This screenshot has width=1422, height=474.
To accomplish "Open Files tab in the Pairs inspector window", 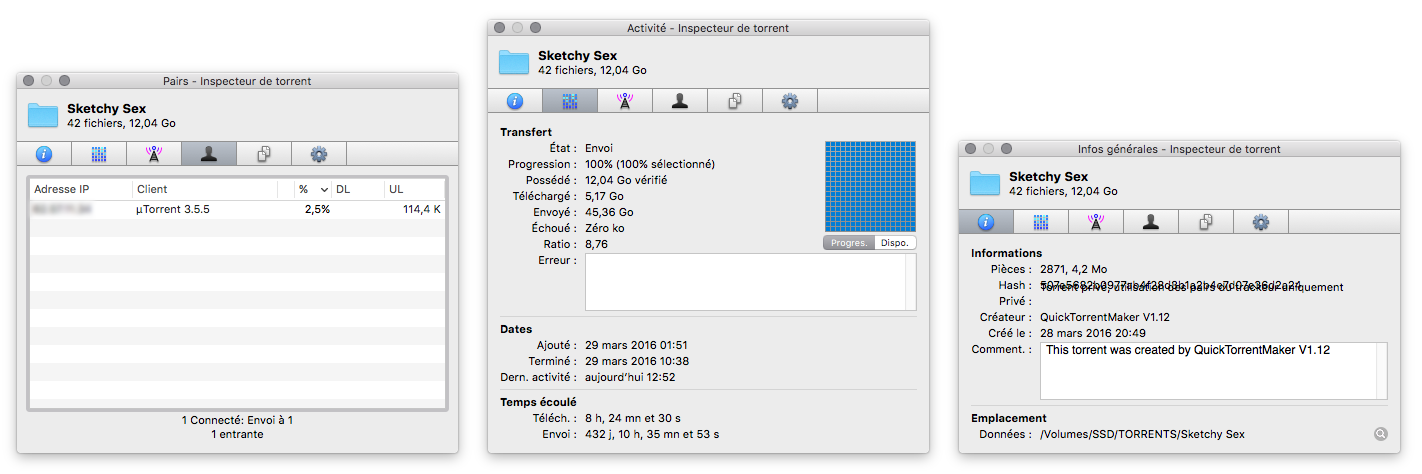I will coord(264,154).
